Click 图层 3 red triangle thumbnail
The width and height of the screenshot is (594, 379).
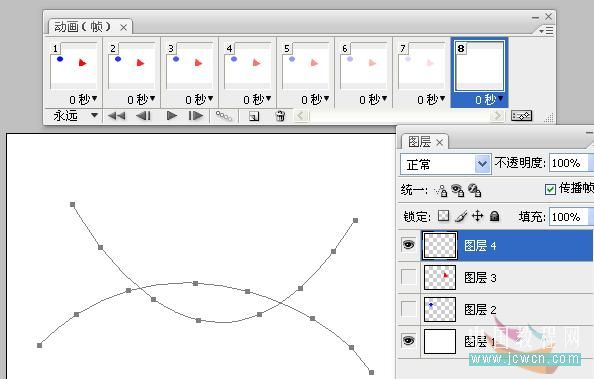click(440, 277)
